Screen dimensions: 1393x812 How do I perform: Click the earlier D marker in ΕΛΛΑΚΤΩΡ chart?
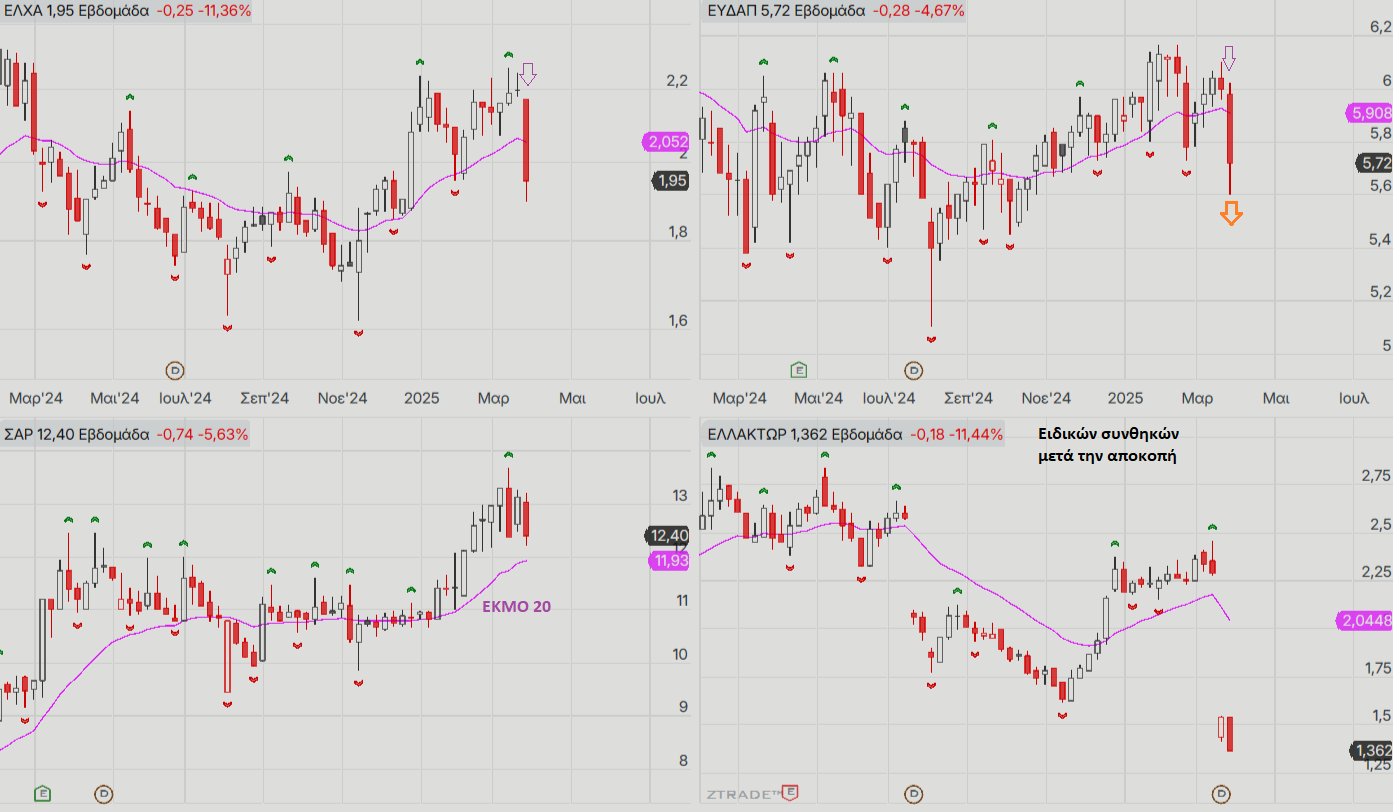click(x=913, y=793)
